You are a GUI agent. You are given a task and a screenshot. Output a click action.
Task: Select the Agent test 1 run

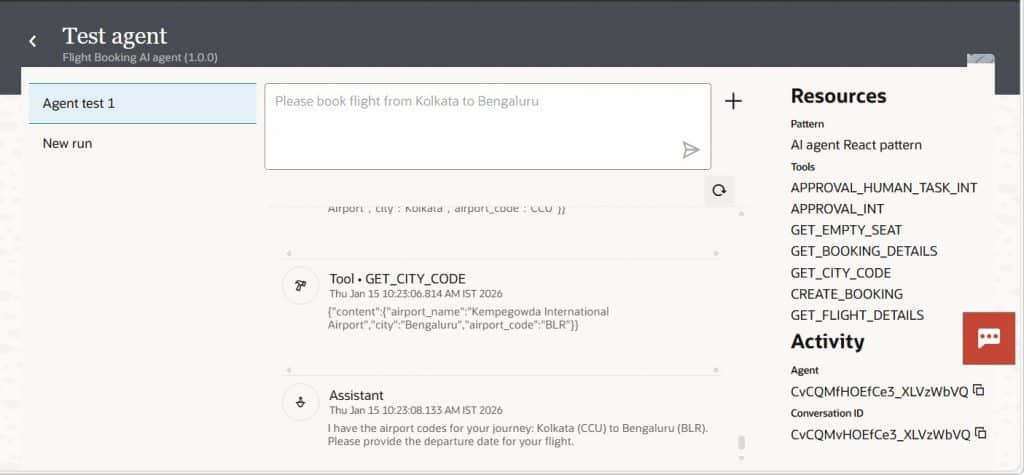click(x=142, y=103)
